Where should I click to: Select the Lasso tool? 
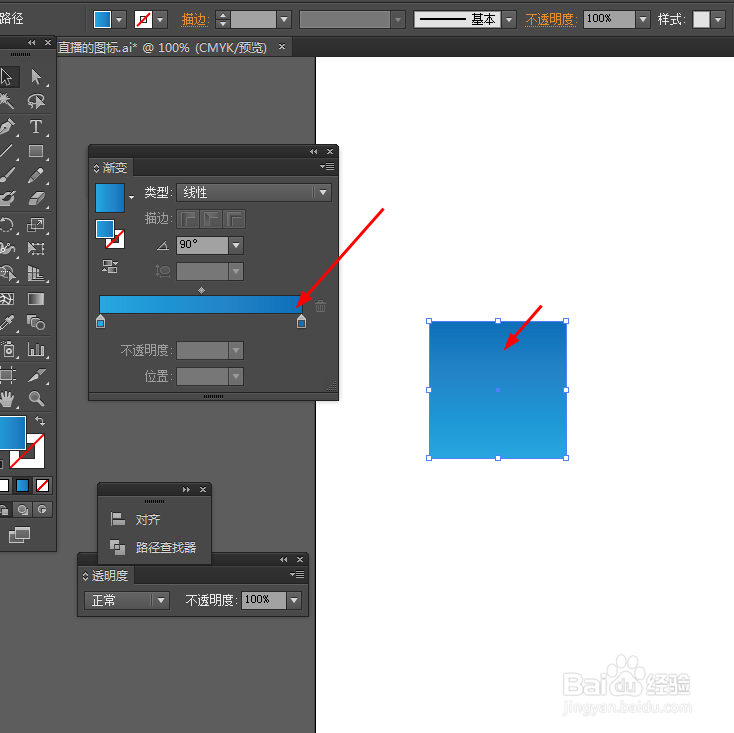[36, 102]
